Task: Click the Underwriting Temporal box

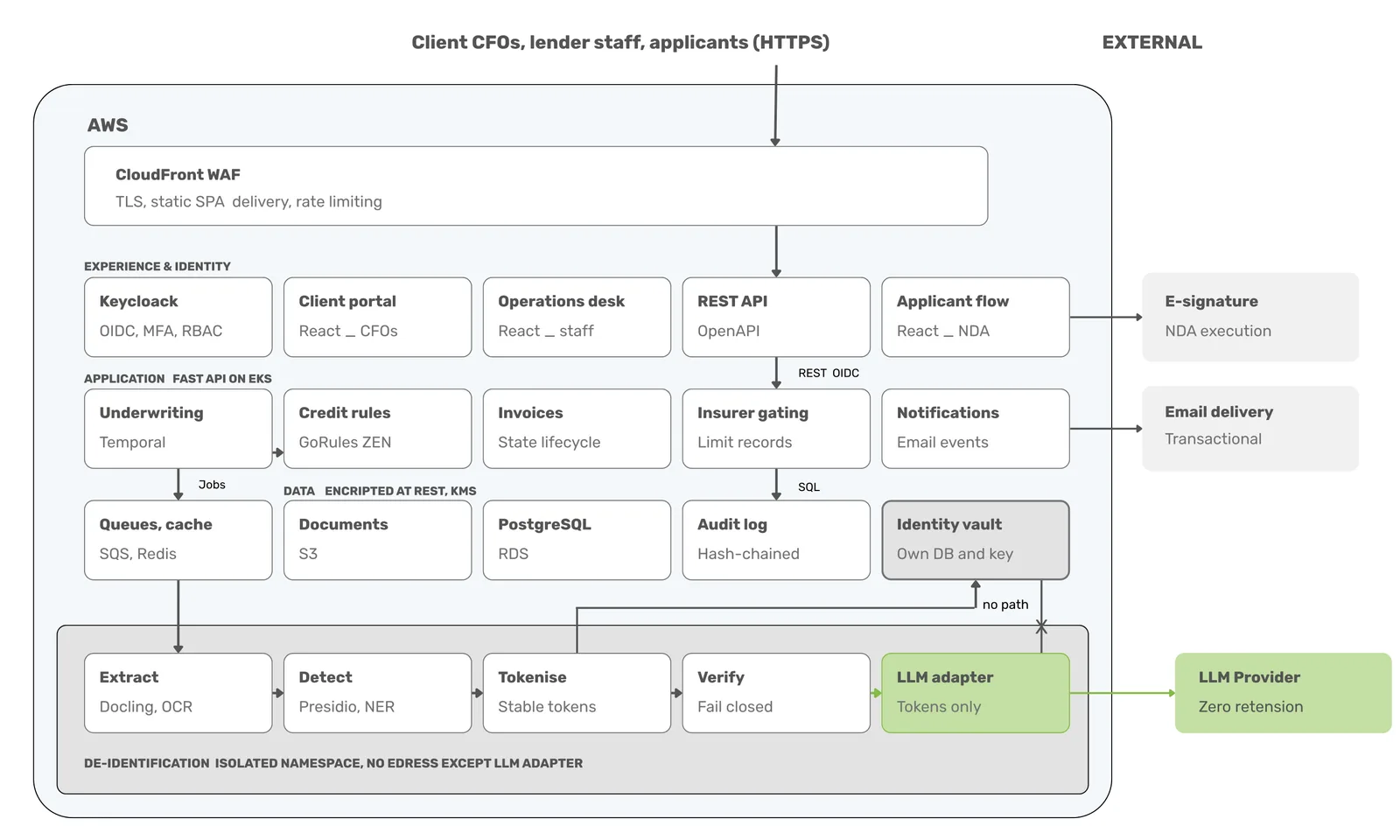Action: click(x=178, y=429)
